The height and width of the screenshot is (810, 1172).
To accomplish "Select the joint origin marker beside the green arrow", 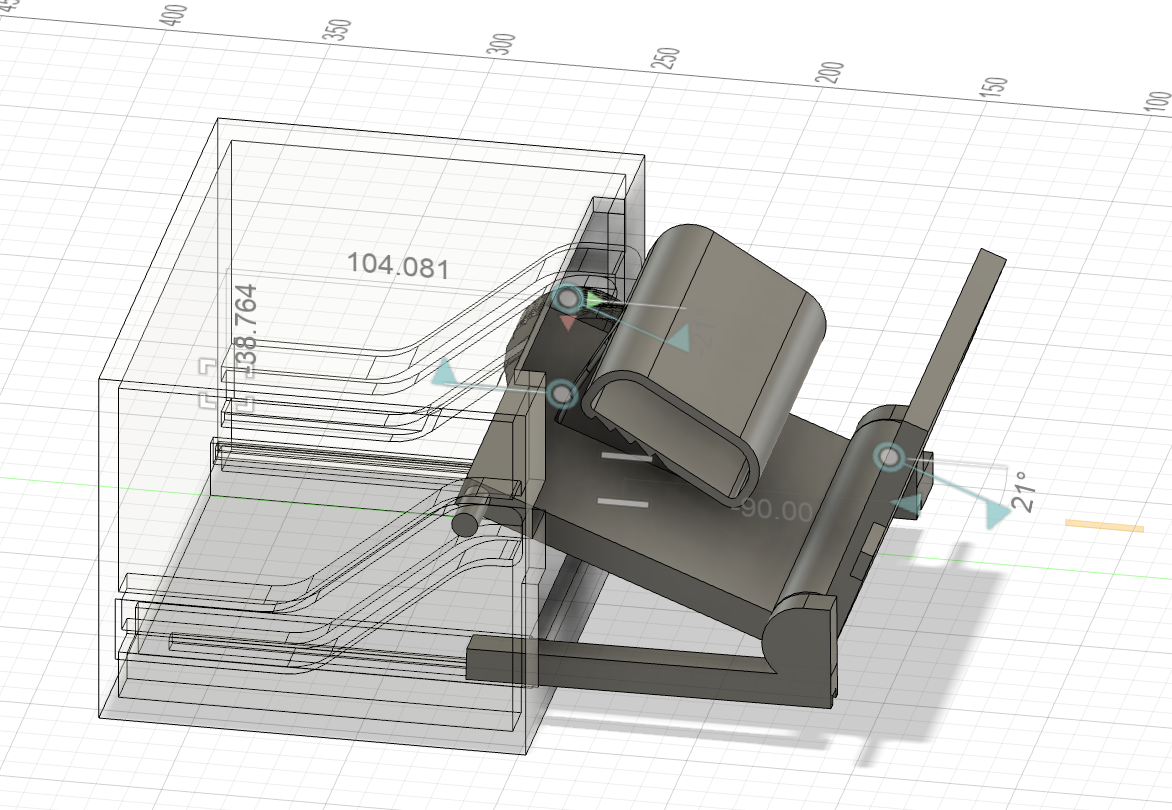I will (570, 299).
